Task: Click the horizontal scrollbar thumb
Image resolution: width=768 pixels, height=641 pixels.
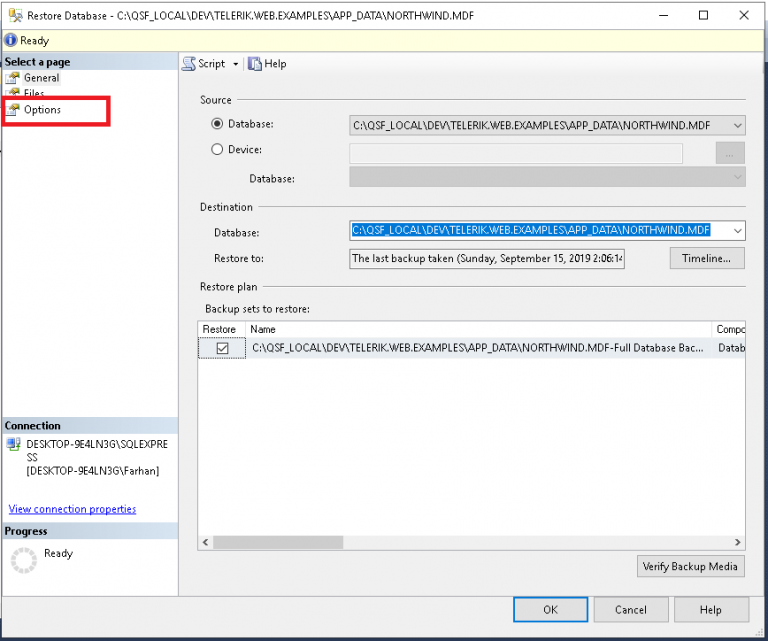Action: coord(278,542)
